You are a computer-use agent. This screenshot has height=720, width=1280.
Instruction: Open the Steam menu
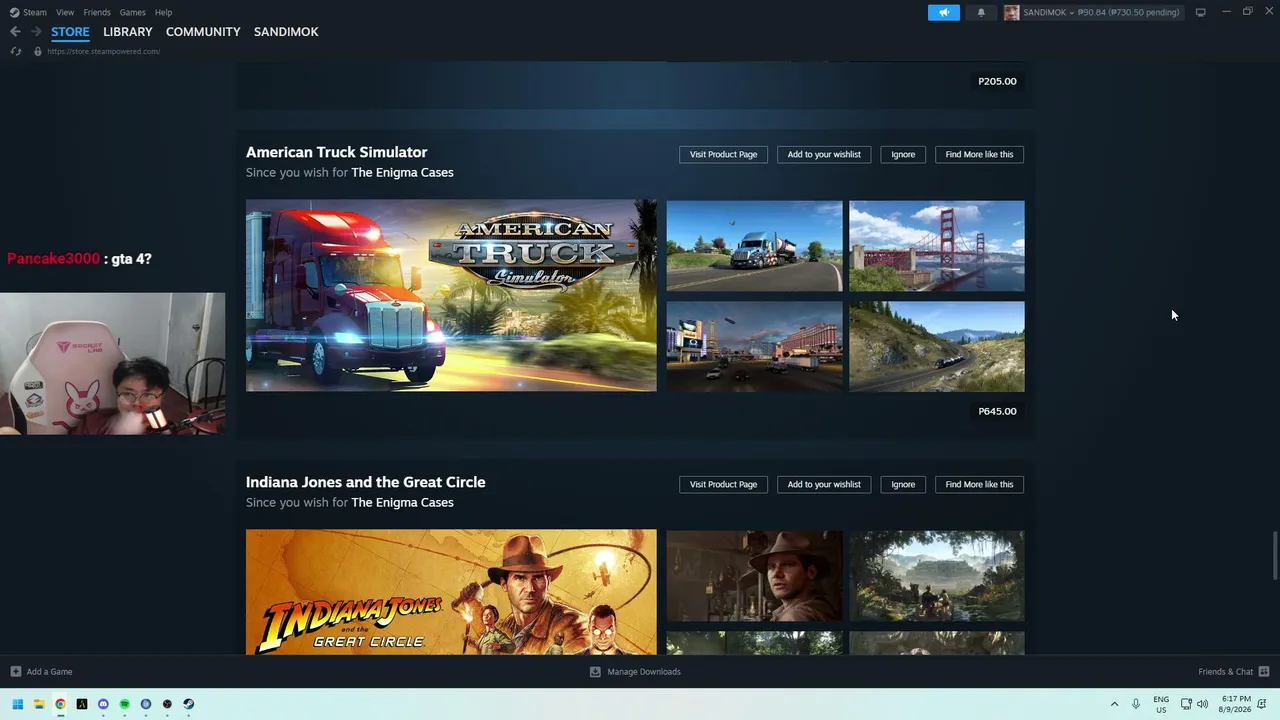coord(35,12)
